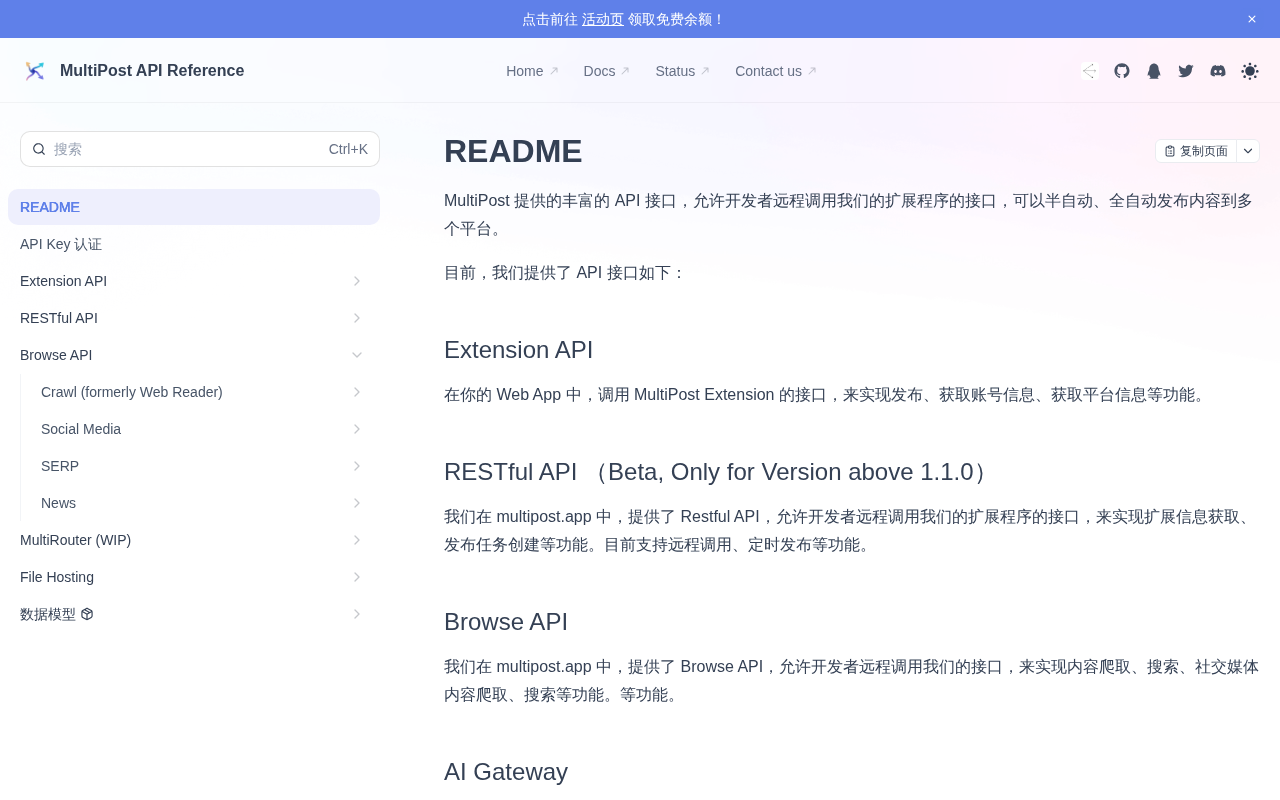Expand the SERP chevron
This screenshot has height=800, width=1280.
(x=357, y=466)
